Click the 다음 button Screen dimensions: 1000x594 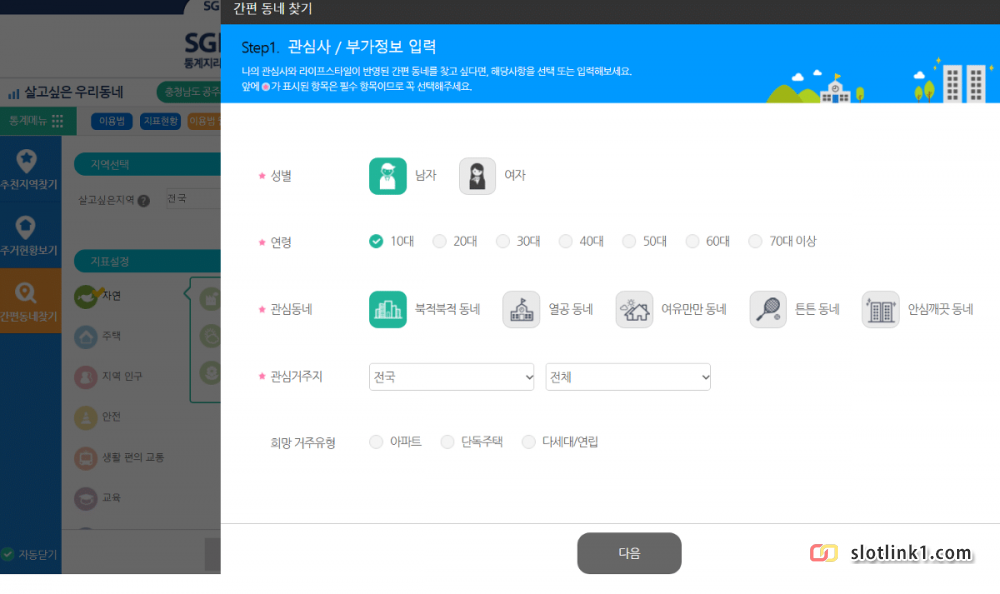click(629, 553)
